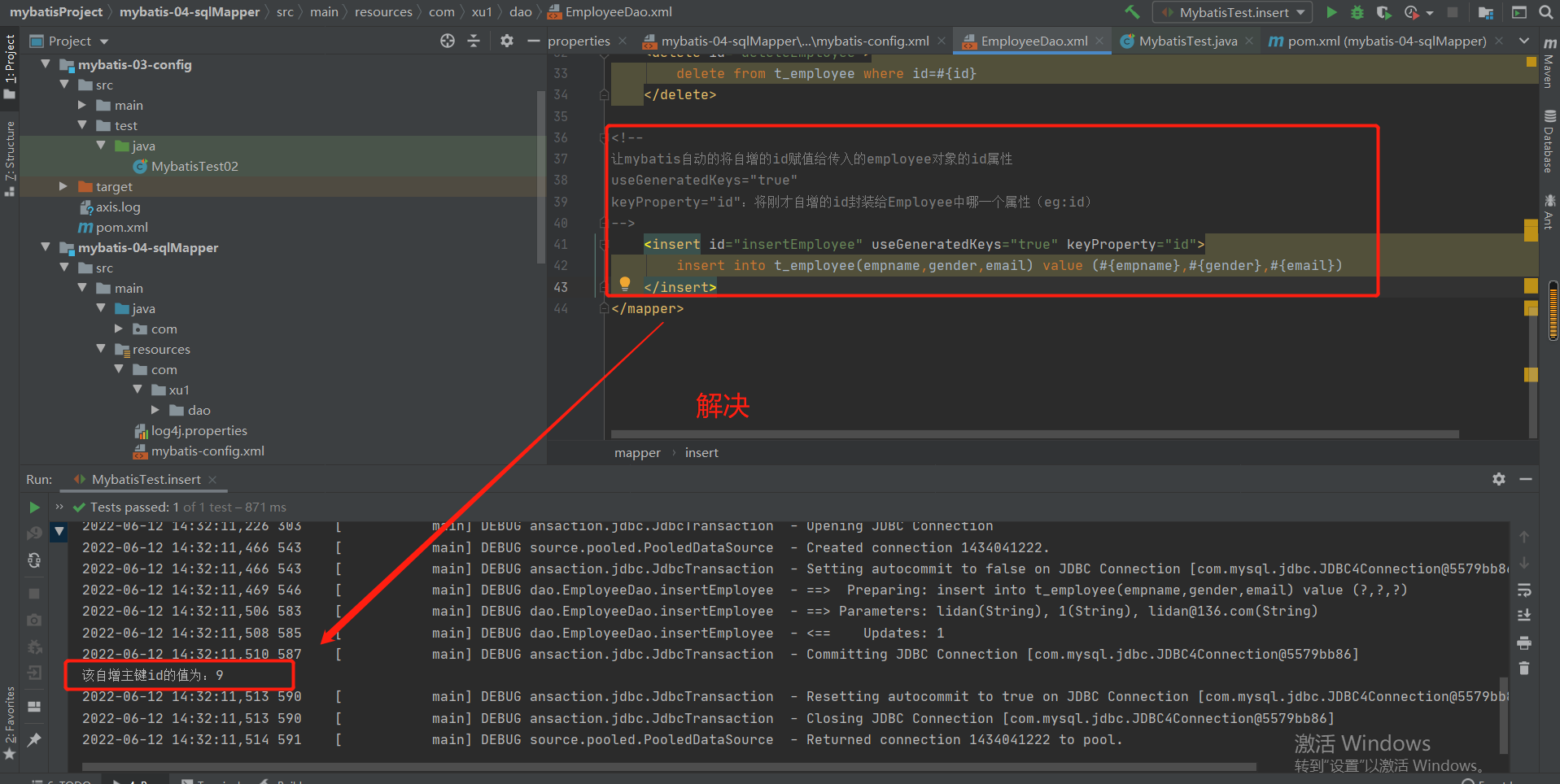Switch to the MybatisTest.java editor tab
Screen dimensions: 1560x784
(x=1187, y=41)
